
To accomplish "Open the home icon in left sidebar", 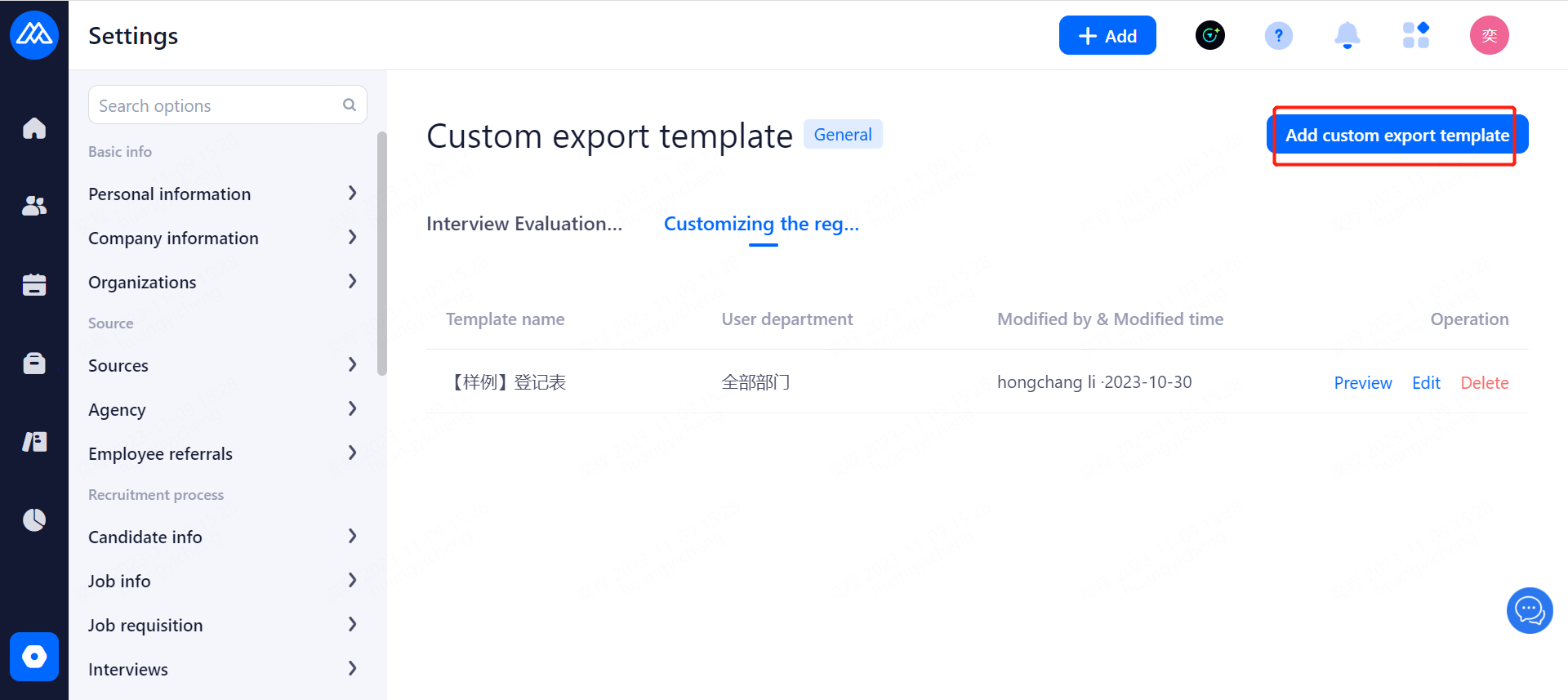I will pyautogui.click(x=34, y=128).
